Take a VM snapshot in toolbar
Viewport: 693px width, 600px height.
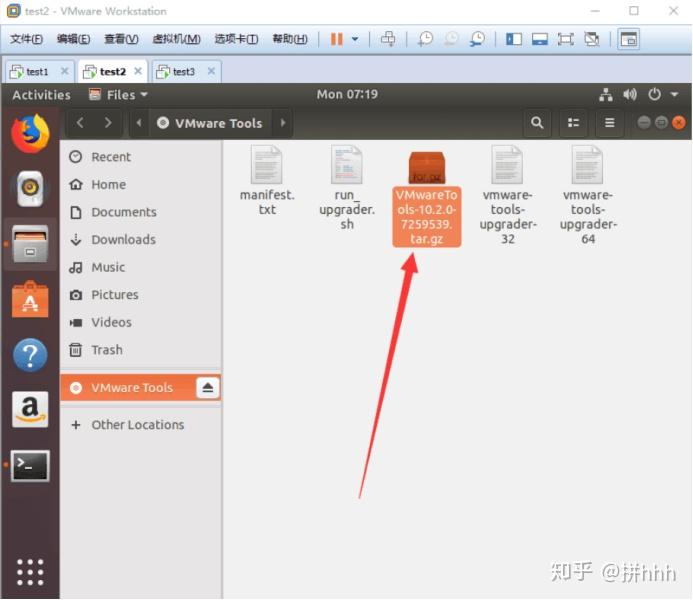tap(426, 39)
